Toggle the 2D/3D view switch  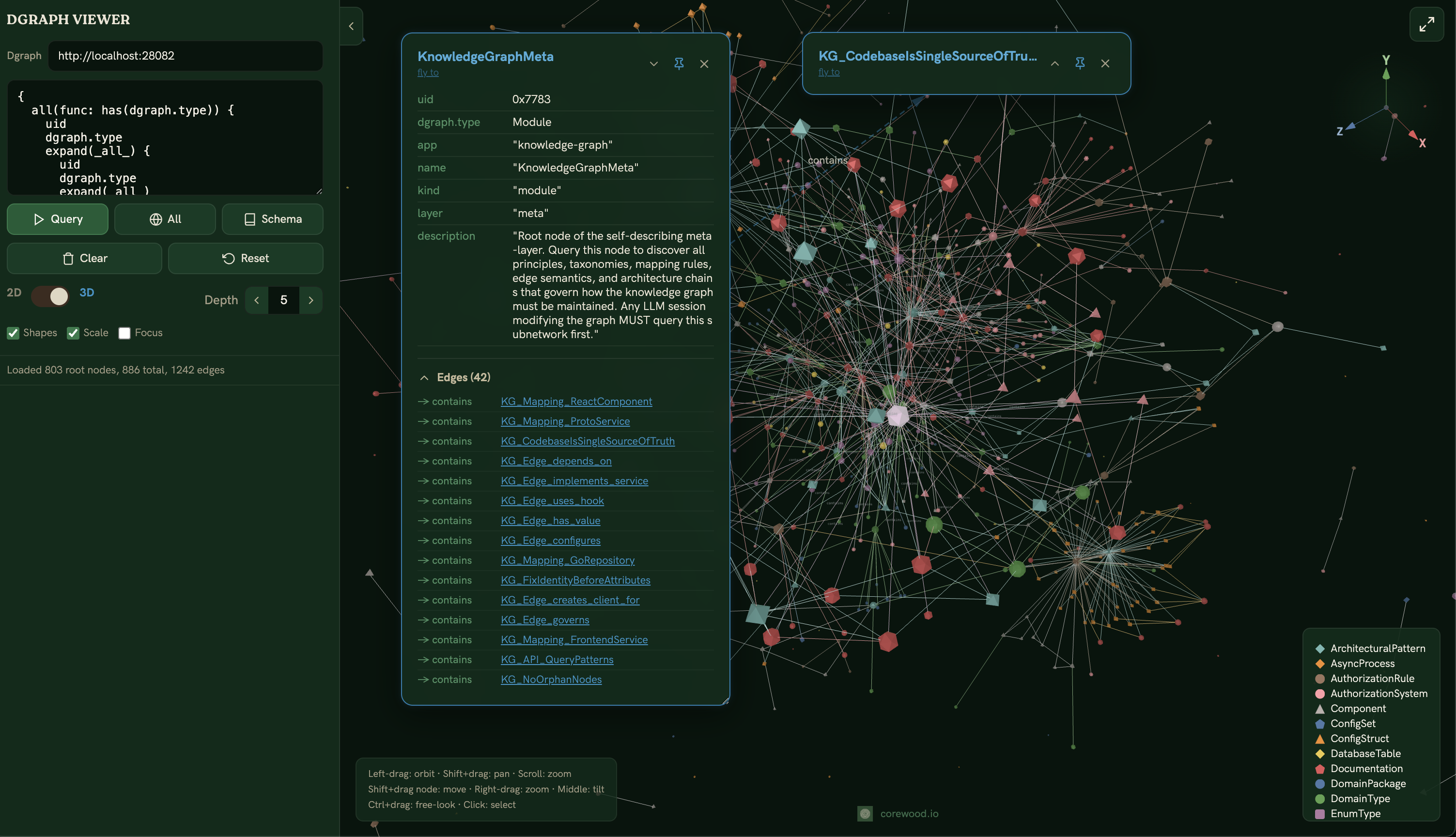pyautogui.click(x=50, y=296)
